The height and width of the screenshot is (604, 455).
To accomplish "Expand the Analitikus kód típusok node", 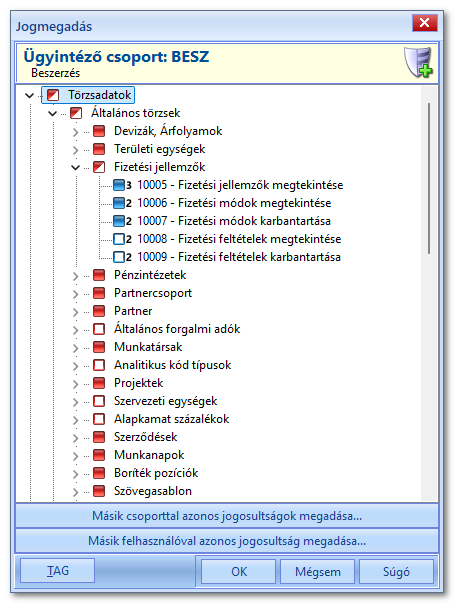I will click(76, 366).
